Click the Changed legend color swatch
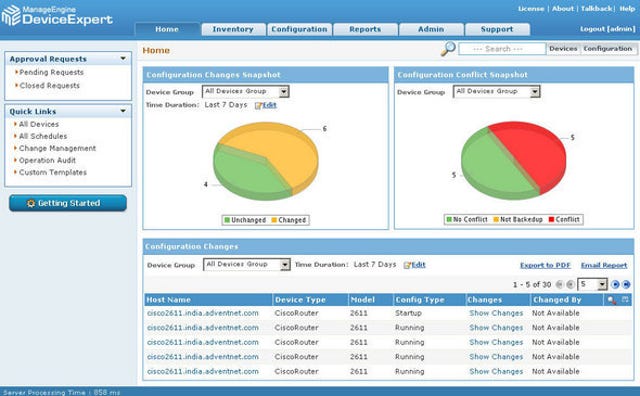Image resolution: width=640 pixels, height=396 pixels. pyautogui.click(x=274, y=220)
